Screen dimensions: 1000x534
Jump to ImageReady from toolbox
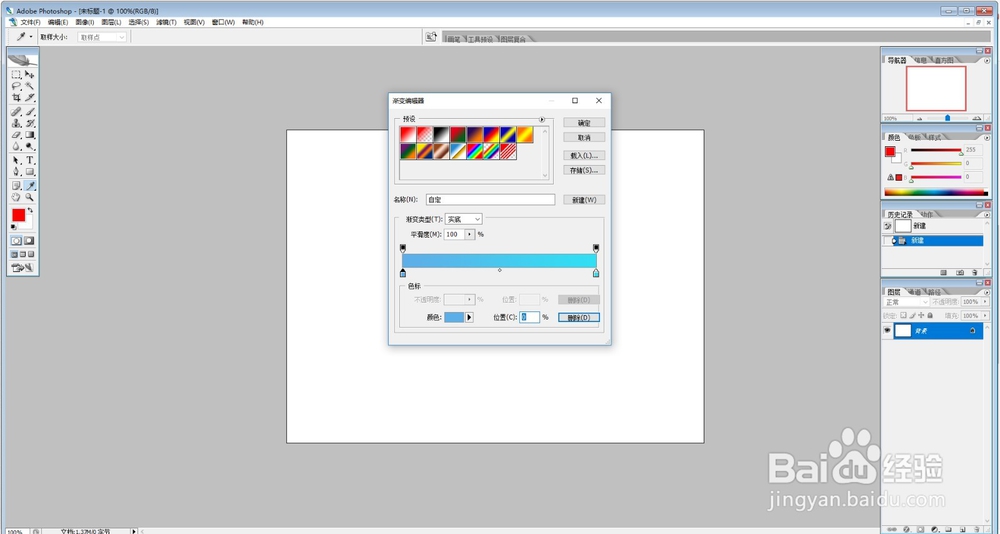pyautogui.click(x=23, y=267)
